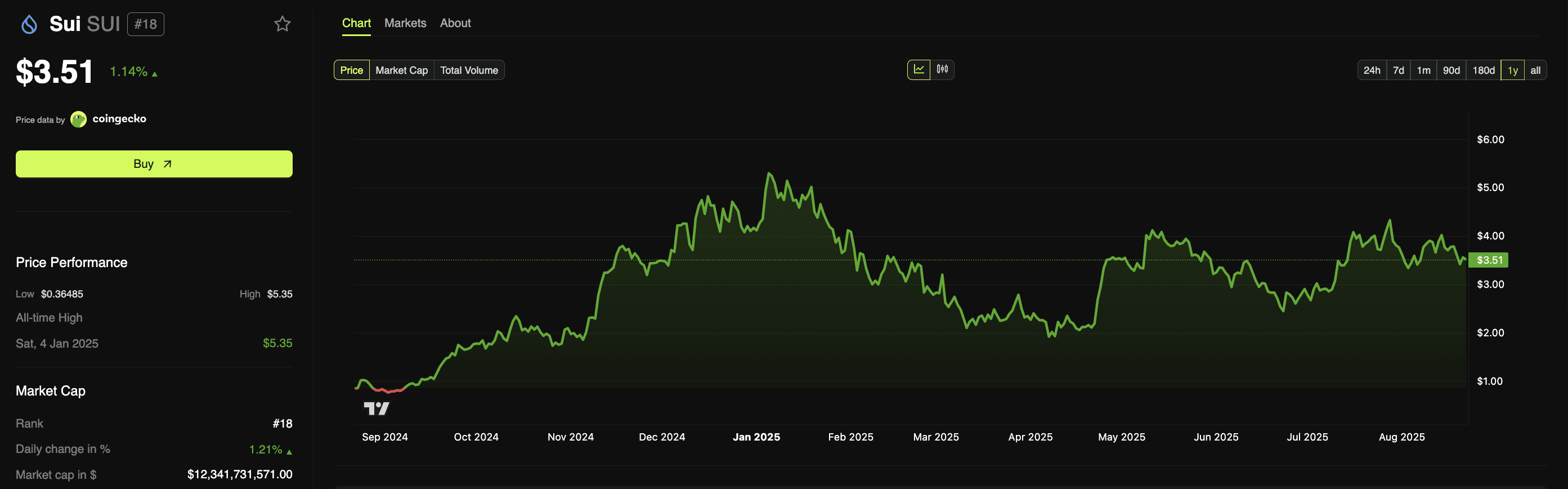Click the Sep 2024 axis label
Viewport: 1568px width, 489px height.
(385, 437)
